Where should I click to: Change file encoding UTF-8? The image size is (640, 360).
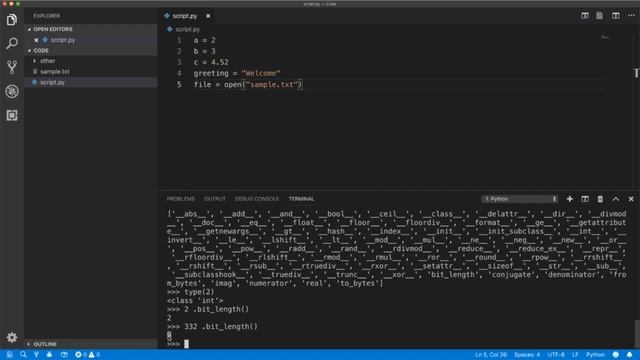coord(556,355)
